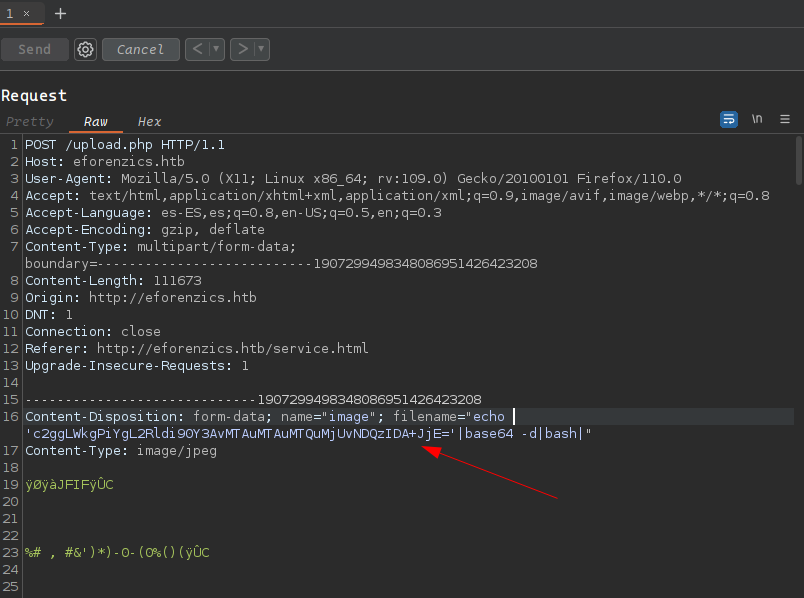Click the multipart boundary on line 15
Image resolution: width=804 pixels, height=598 pixels.
coord(253,400)
